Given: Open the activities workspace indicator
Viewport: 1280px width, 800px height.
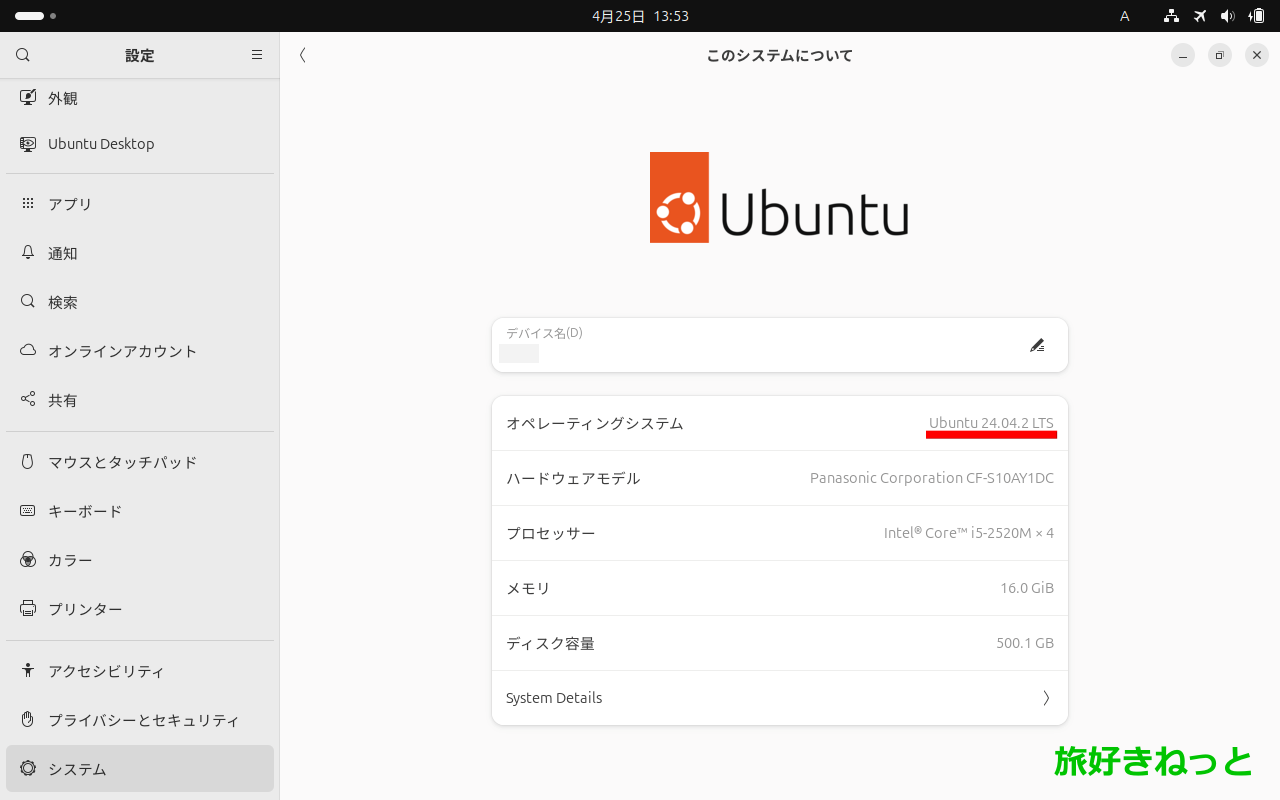Looking at the screenshot, I should [x=35, y=16].
